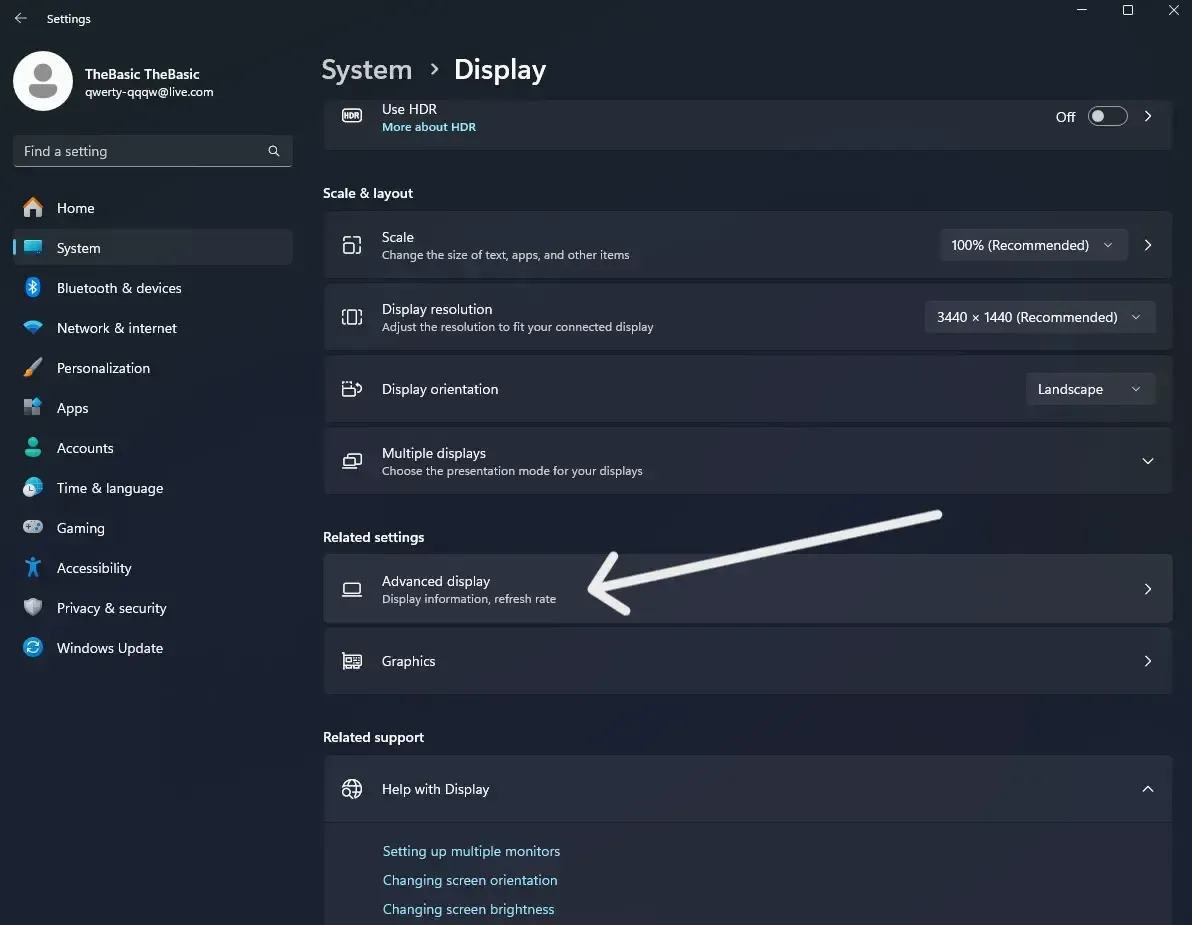
Task: Open the Scale 100% dropdown
Action: (x=1033, y=245)
